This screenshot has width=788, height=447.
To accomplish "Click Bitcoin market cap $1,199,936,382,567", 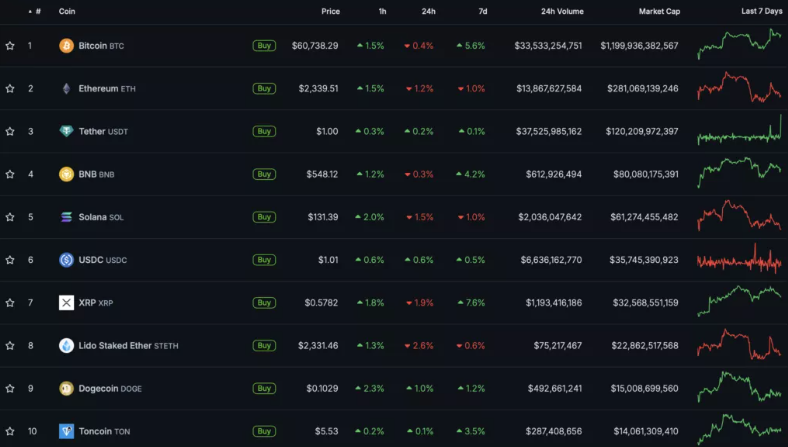I will coord(639,46).
